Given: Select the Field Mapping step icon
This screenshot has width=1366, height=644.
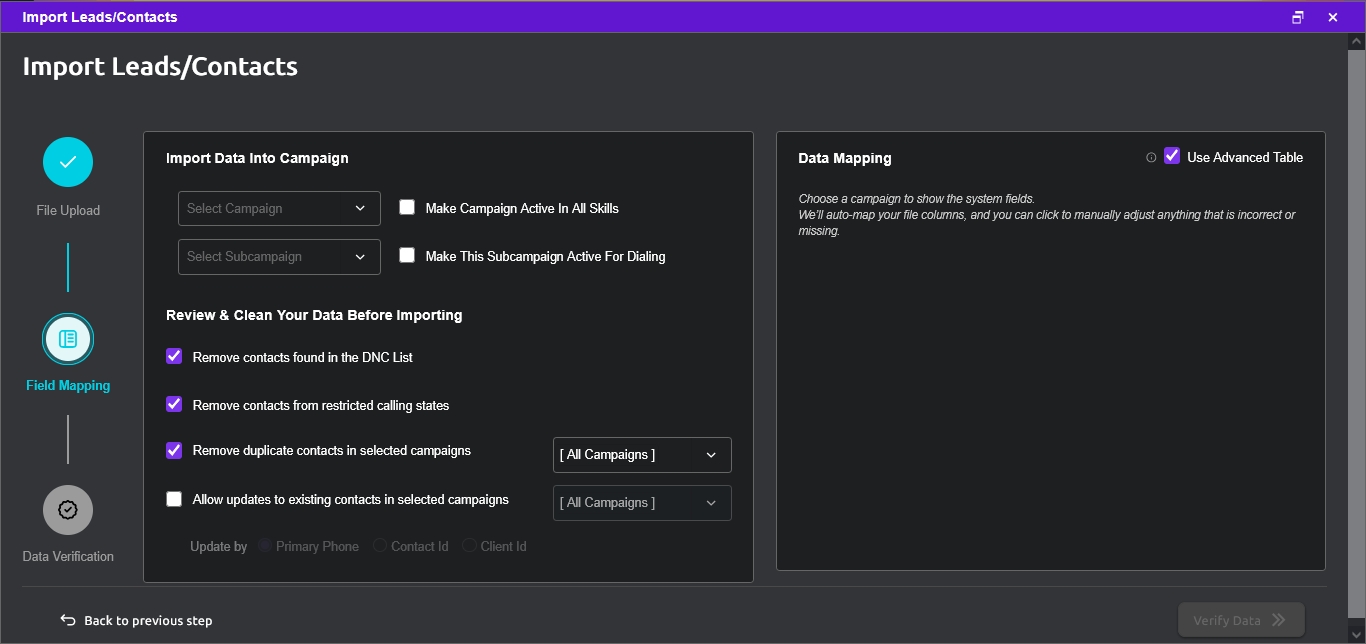Looking at the screenshot, I should tap(68, 339).
